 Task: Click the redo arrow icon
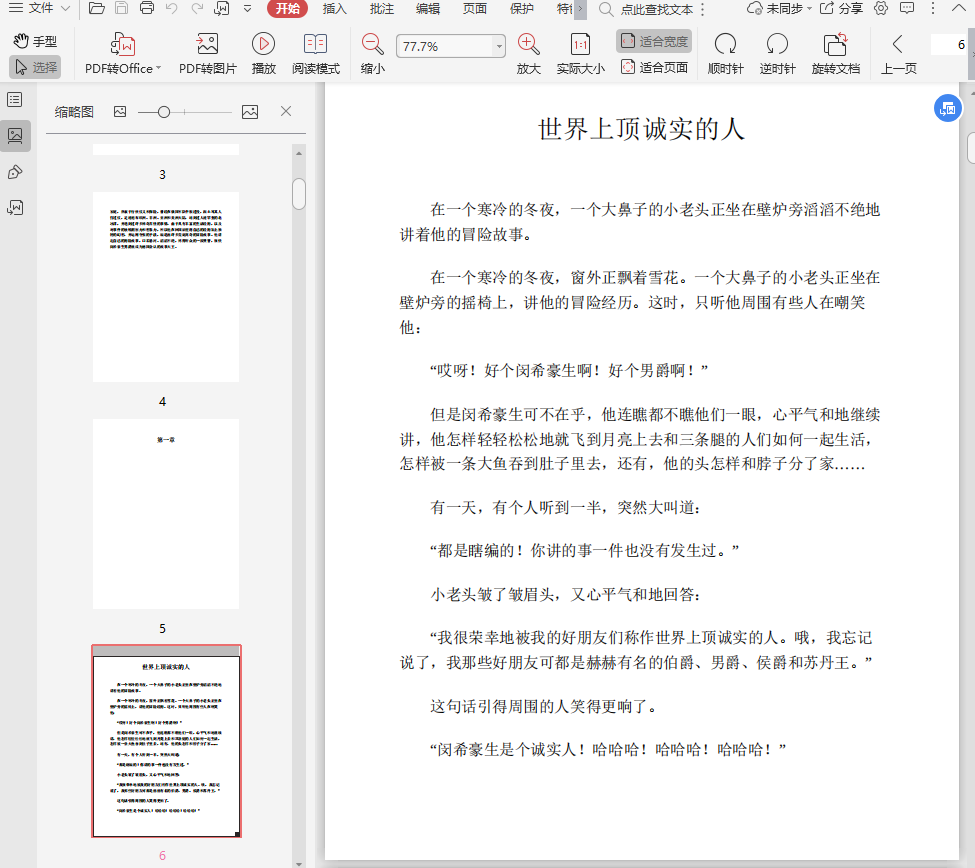[196, 8]
